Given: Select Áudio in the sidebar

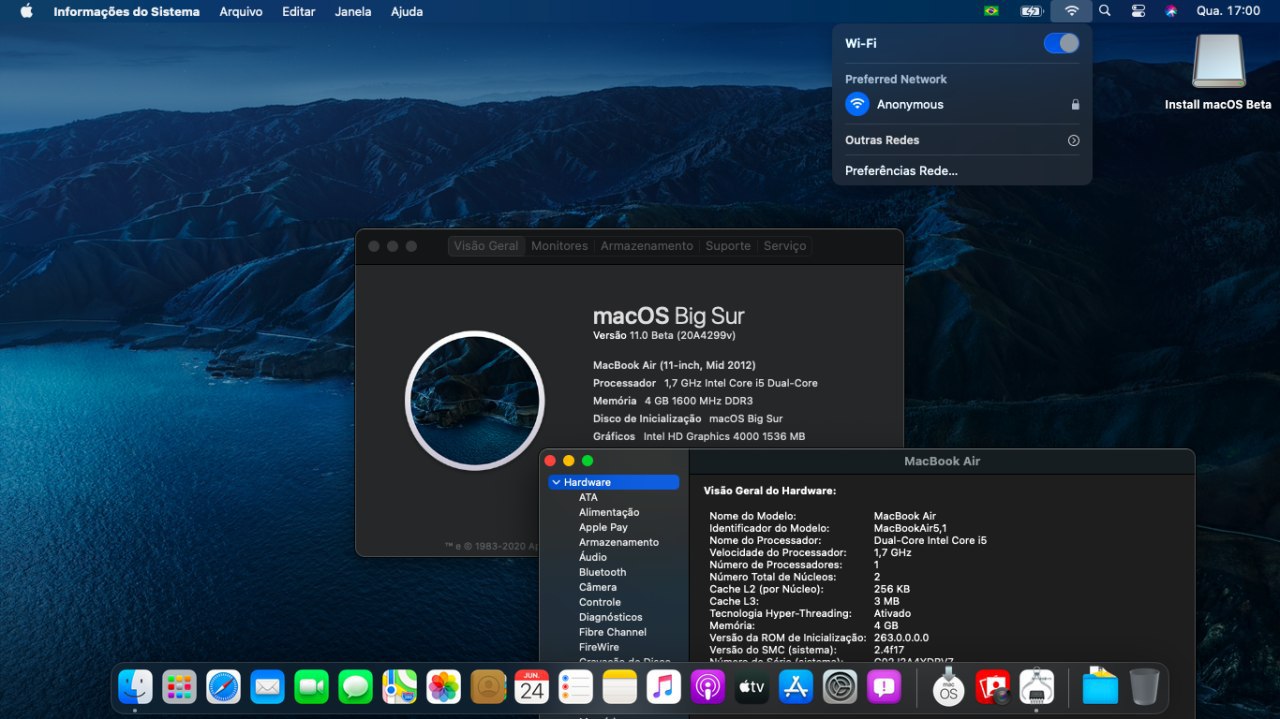Looking at the screenshot, I should (593, 557).
